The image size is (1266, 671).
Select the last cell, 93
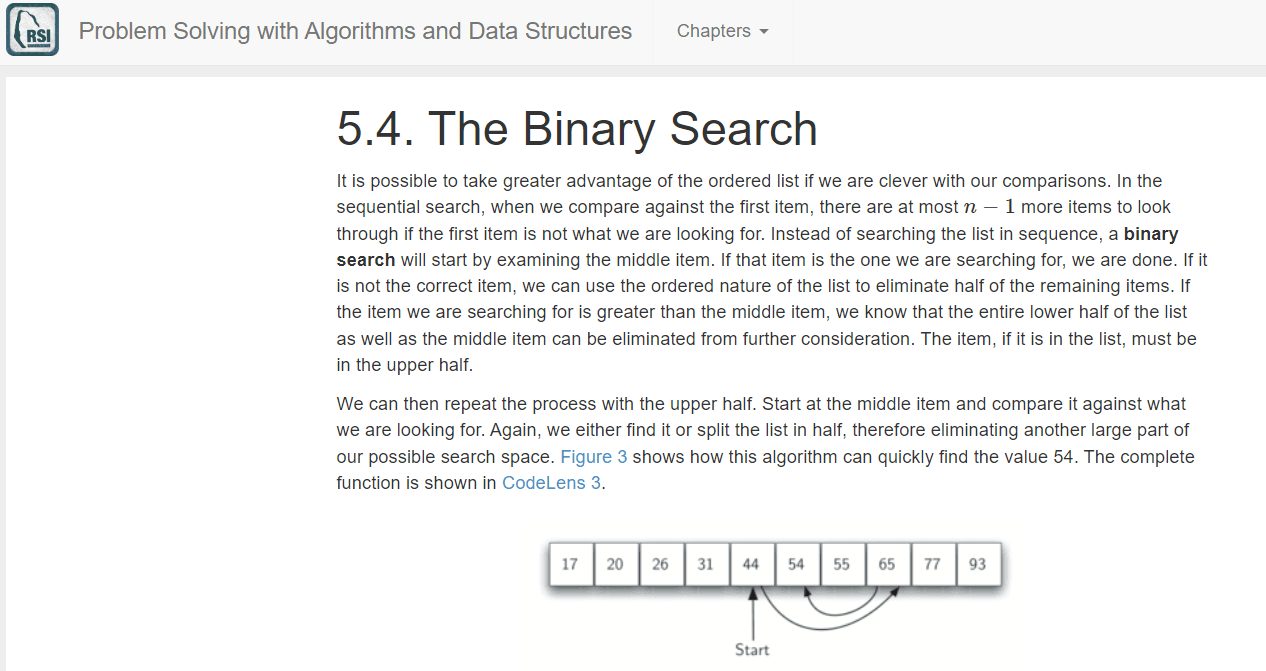[978, 564]
